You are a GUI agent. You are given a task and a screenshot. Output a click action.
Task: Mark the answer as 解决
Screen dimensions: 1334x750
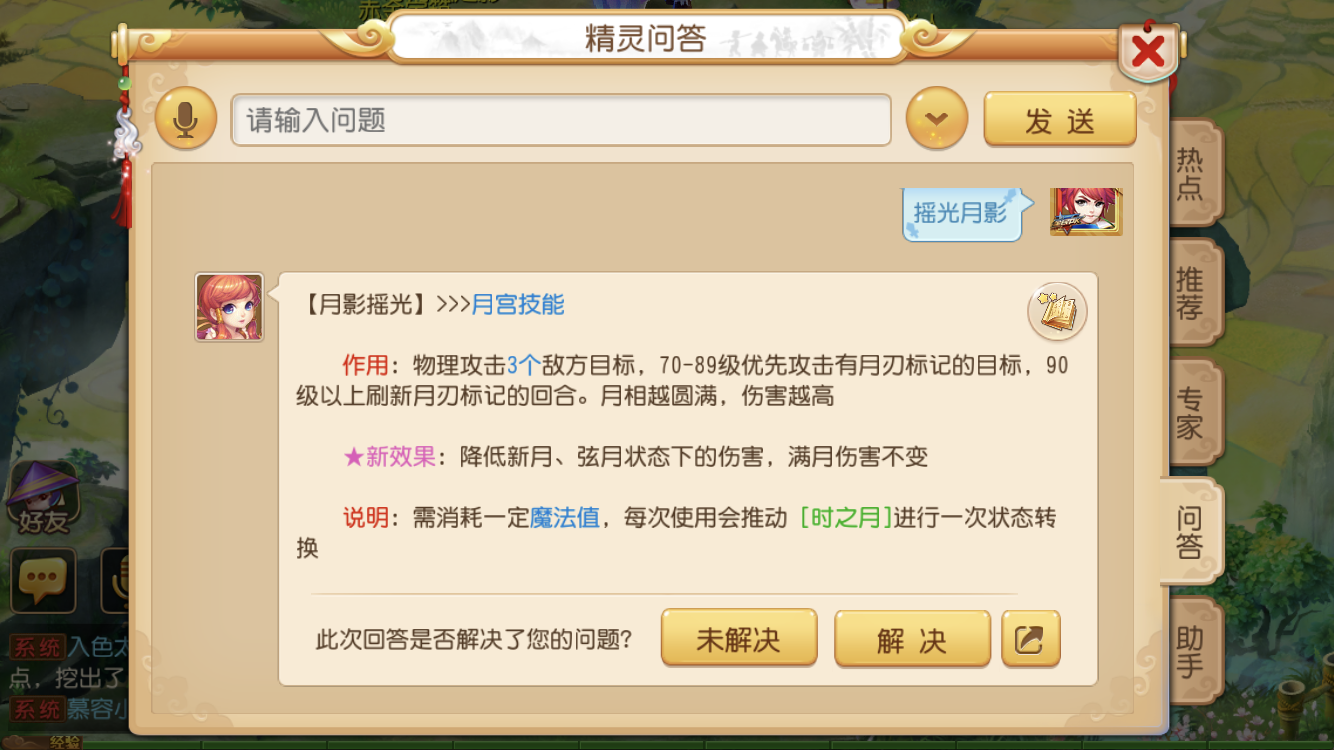pyautogui.click(x=912, y=640)
